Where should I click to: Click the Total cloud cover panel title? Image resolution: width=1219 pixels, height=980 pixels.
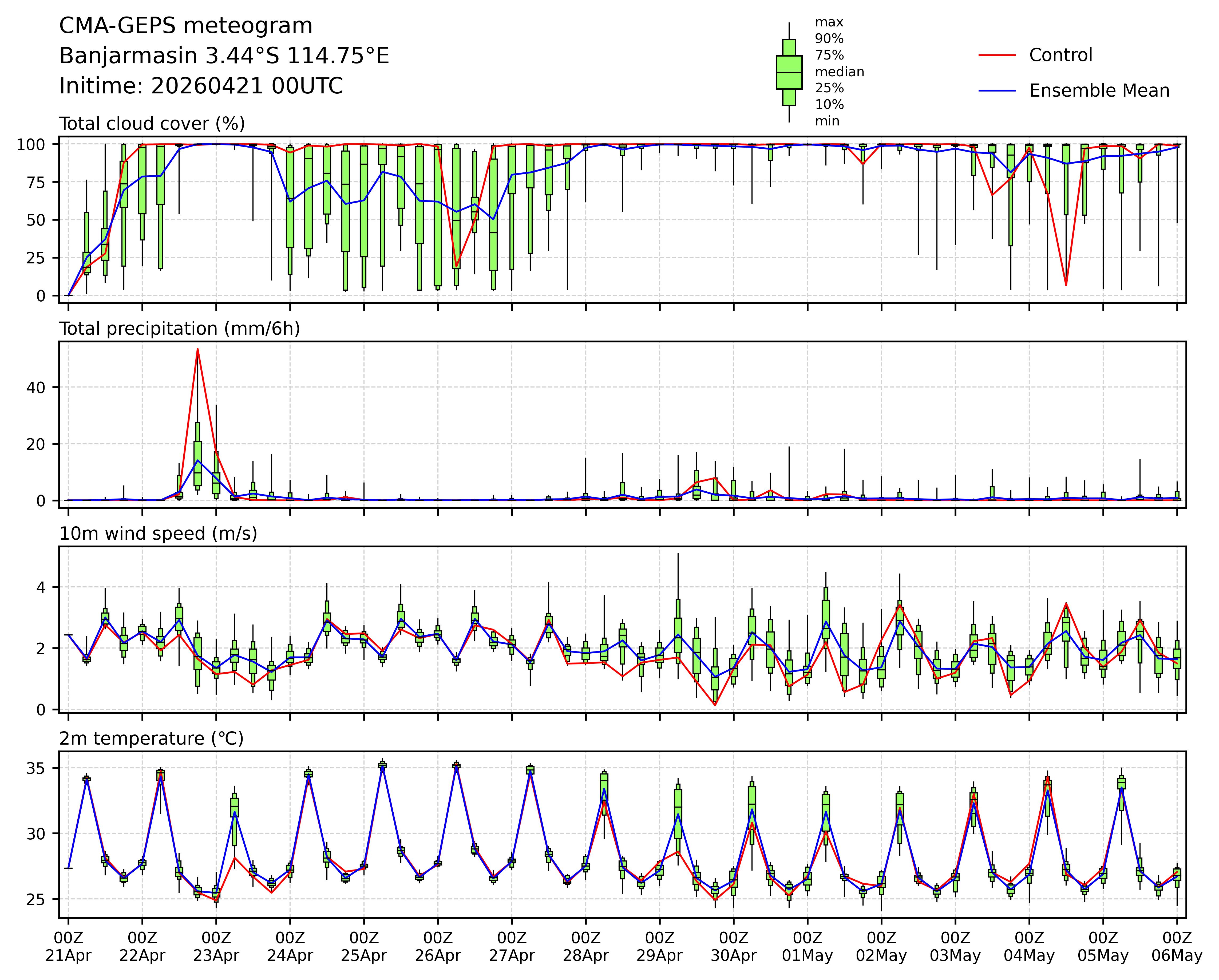[152, 123]
